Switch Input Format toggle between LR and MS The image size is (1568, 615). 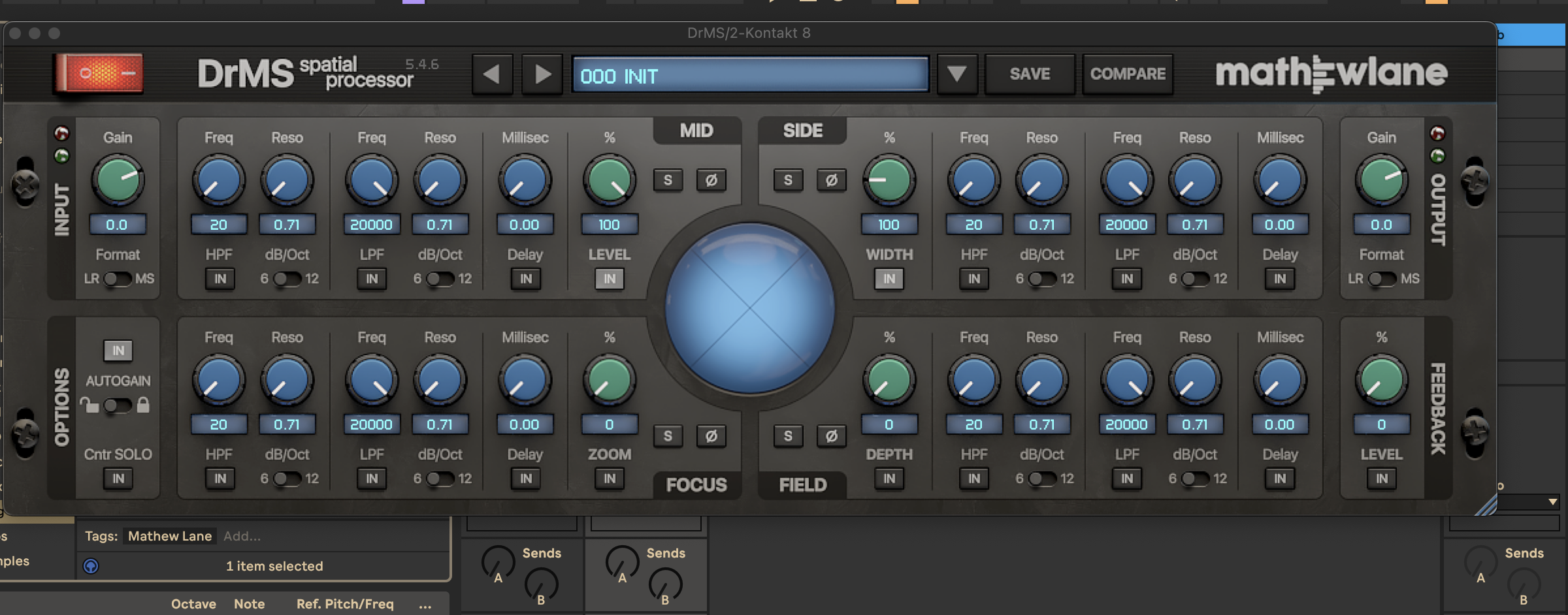coord(118,279)
